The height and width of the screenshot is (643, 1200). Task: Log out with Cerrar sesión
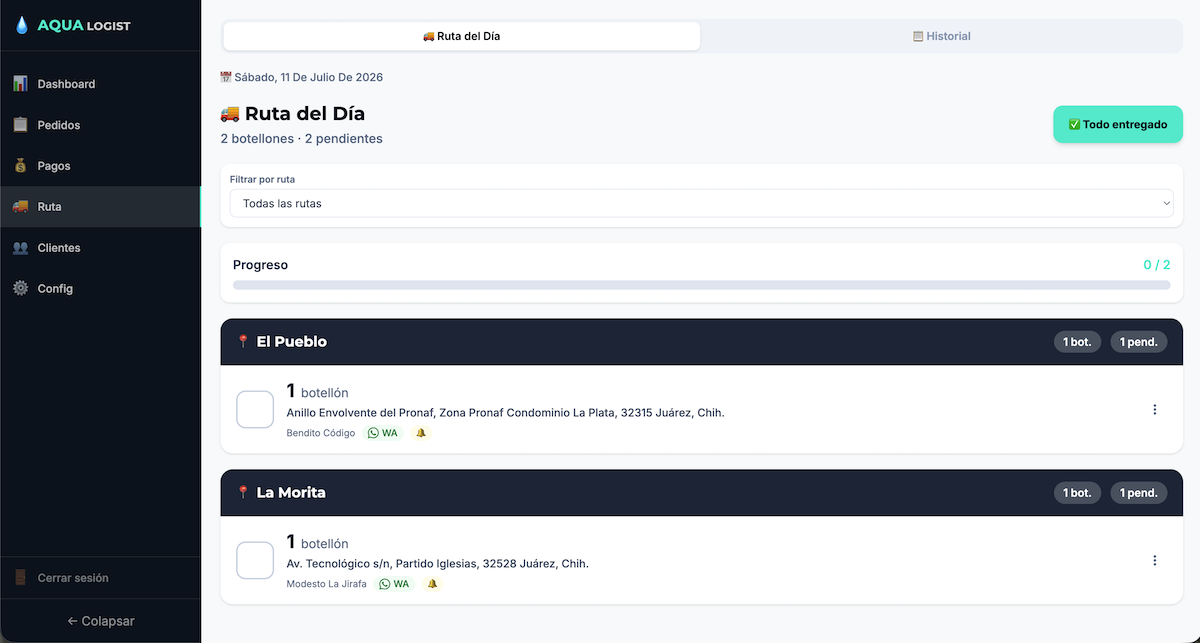pos(100,578)
